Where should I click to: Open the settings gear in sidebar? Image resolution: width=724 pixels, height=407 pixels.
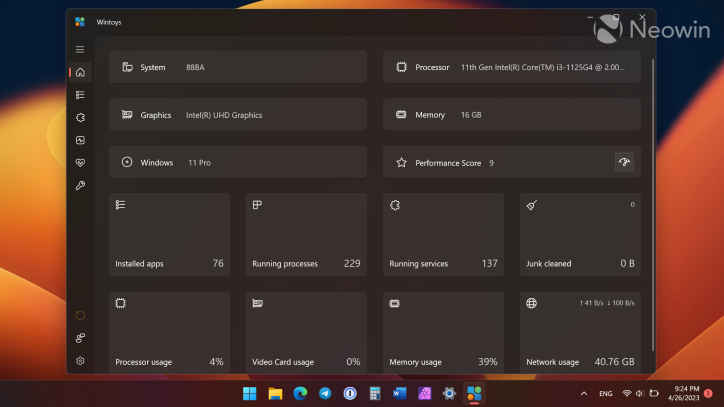point(80,361)
